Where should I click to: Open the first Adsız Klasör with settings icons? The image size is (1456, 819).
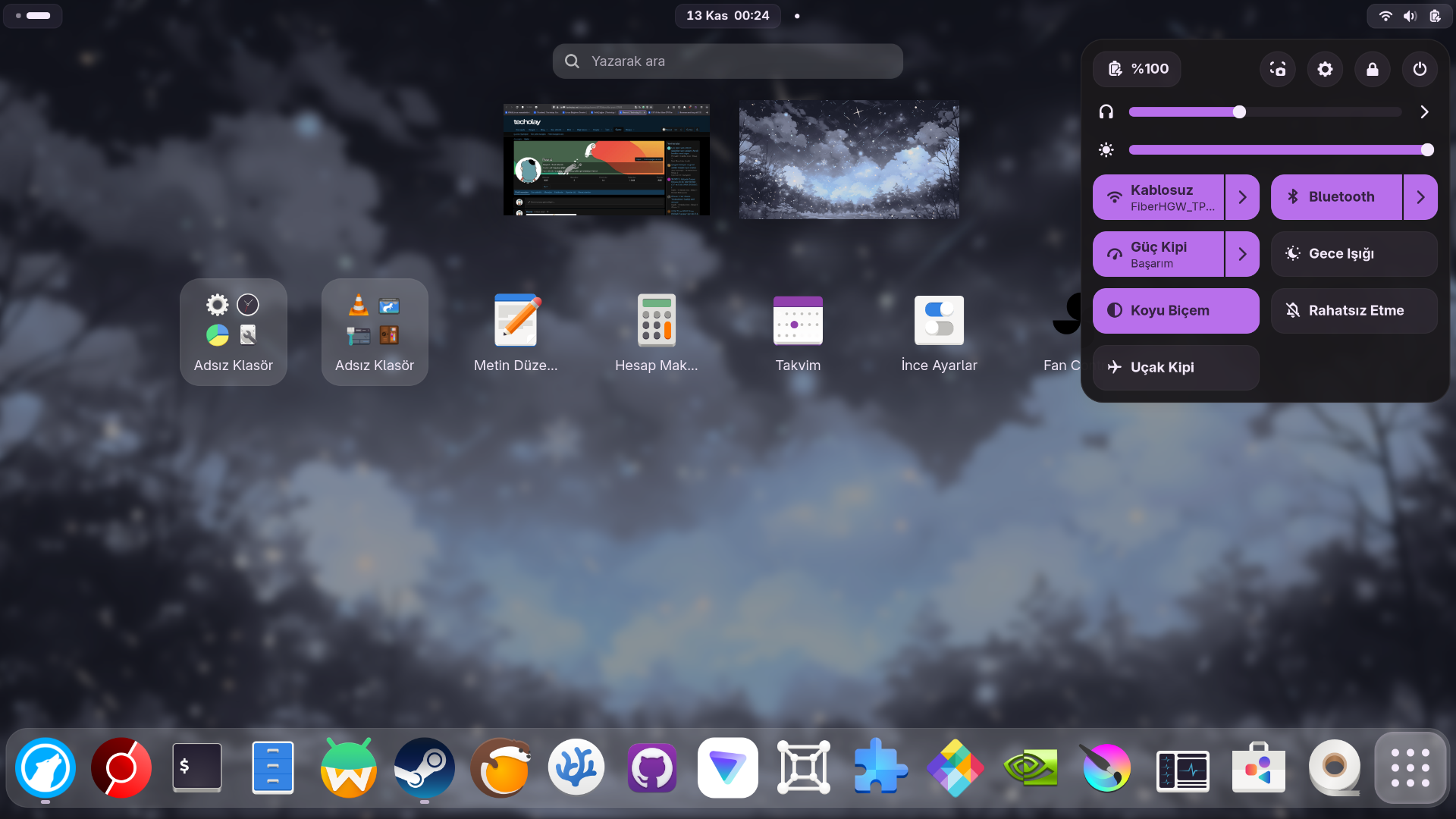coord(234,332)
